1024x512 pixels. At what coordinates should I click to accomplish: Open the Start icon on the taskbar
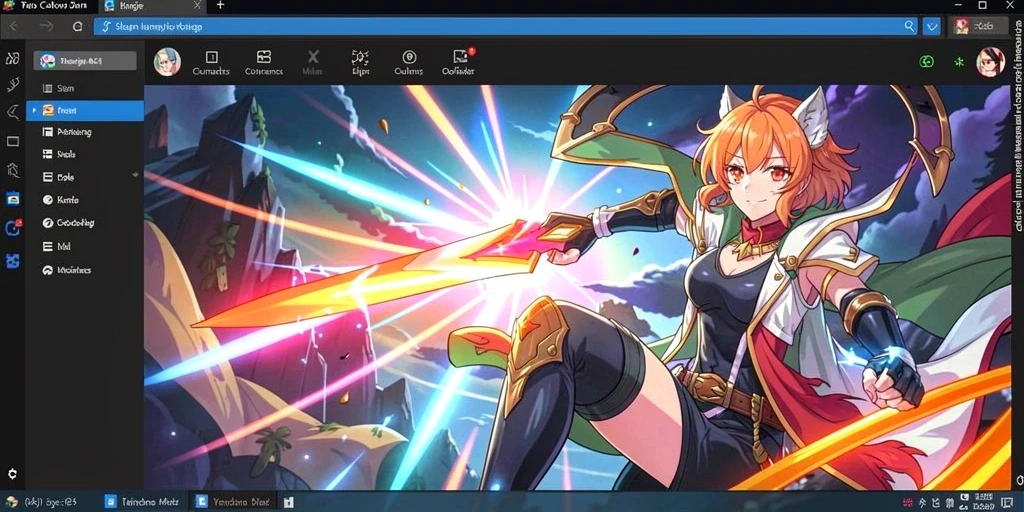[x=11, y=502]
